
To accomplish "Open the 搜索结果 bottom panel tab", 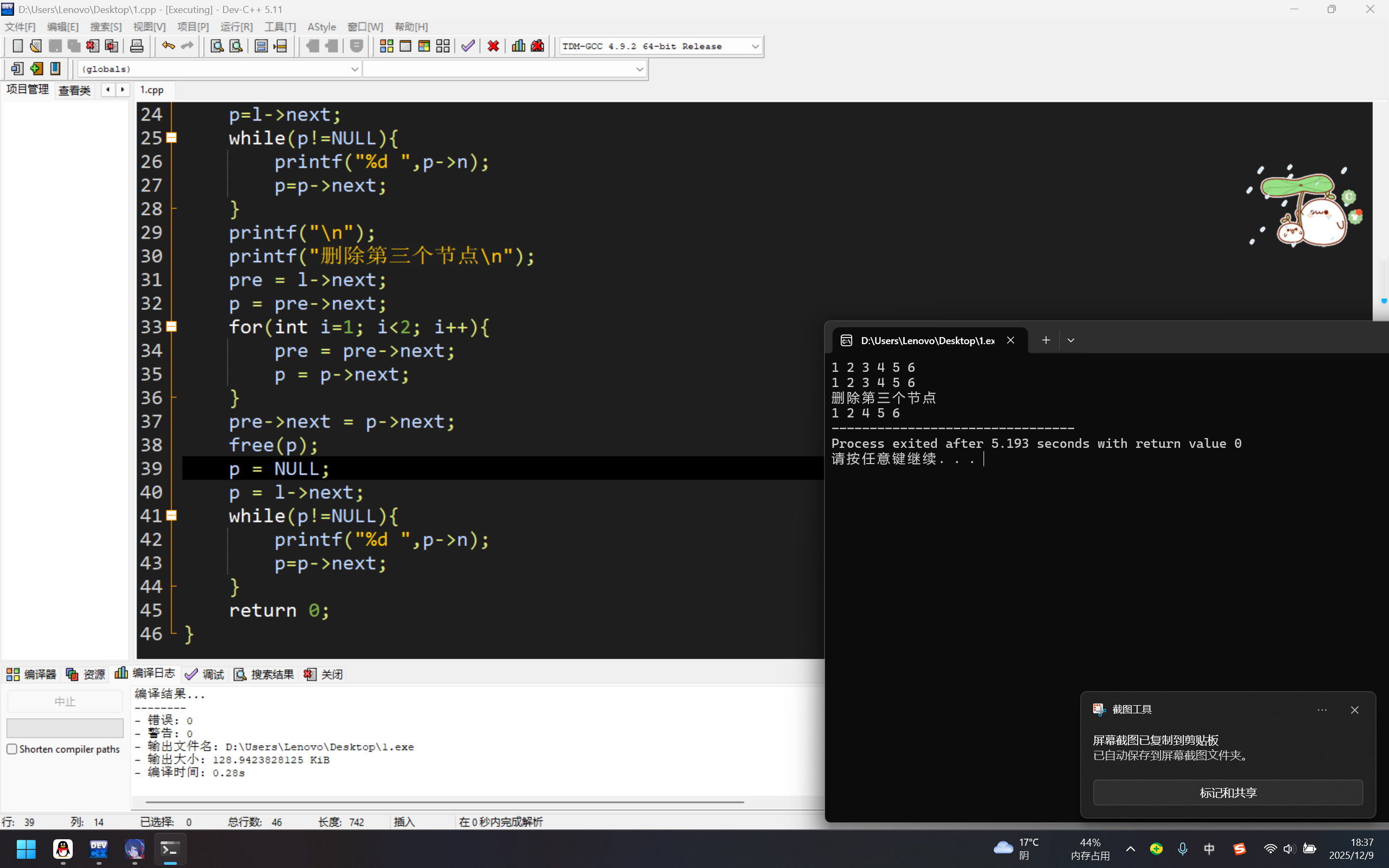I will [264, 674].
